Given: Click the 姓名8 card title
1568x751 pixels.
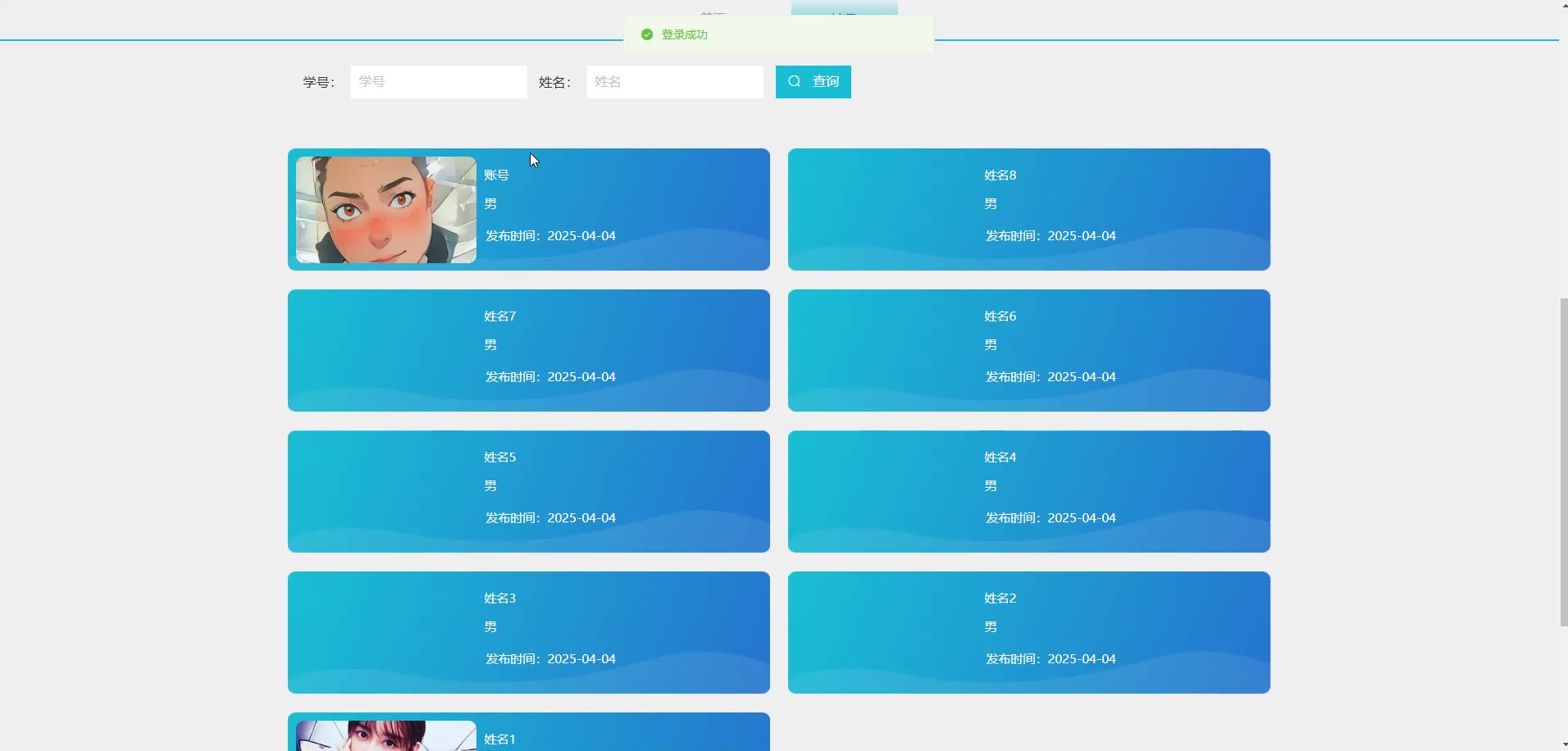Looking at the screenshot, I should (x=1001, y=175).
